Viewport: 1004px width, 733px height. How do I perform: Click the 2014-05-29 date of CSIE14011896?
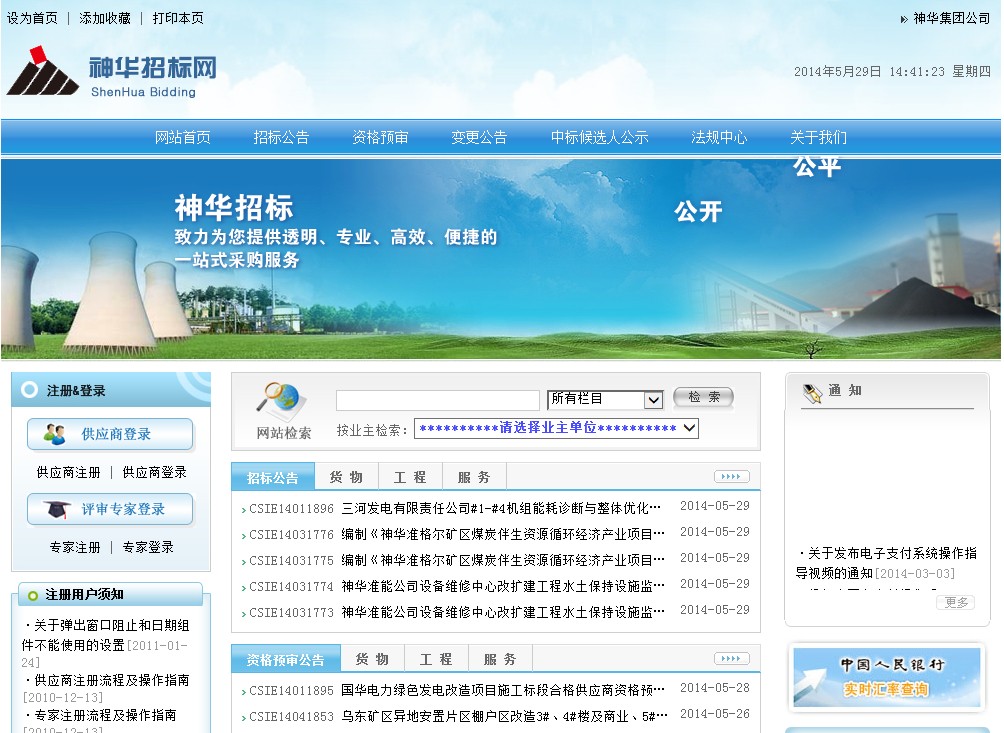pyautogui.click(x=715, y=506)
